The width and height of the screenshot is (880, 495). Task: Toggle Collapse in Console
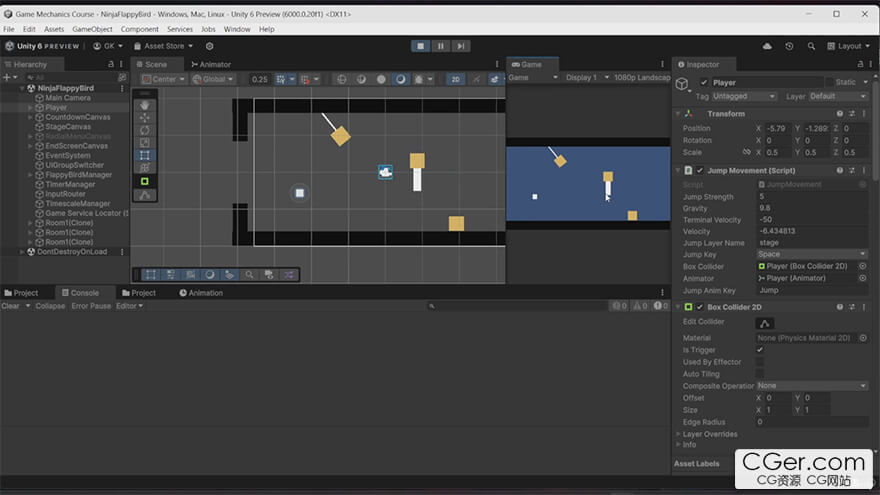tap(50, 306)
